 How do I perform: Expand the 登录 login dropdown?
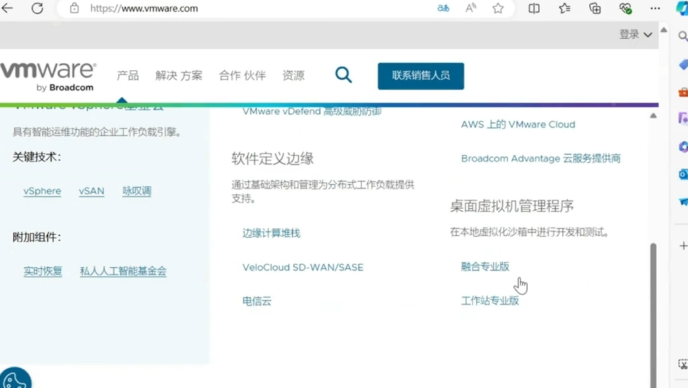click(x=635, y=34)
